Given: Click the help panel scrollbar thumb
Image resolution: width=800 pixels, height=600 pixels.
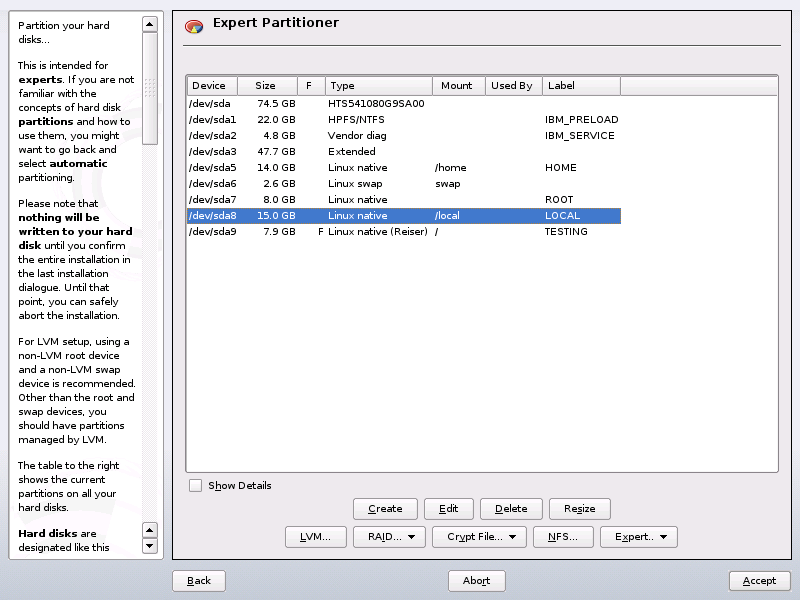Looking at the screenshot, I should pyautogui.click(x=149, y=89).
